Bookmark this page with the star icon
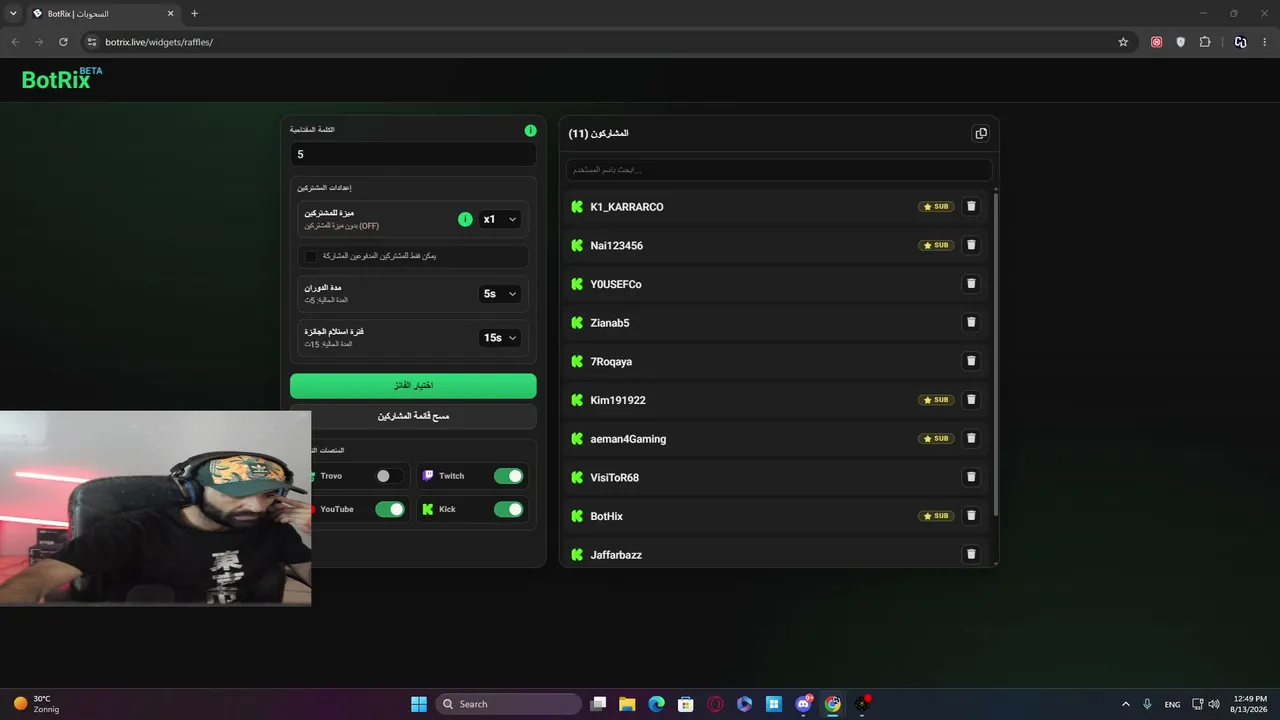The height and width of the screenshot is (720, 1280). (1123, 42)
